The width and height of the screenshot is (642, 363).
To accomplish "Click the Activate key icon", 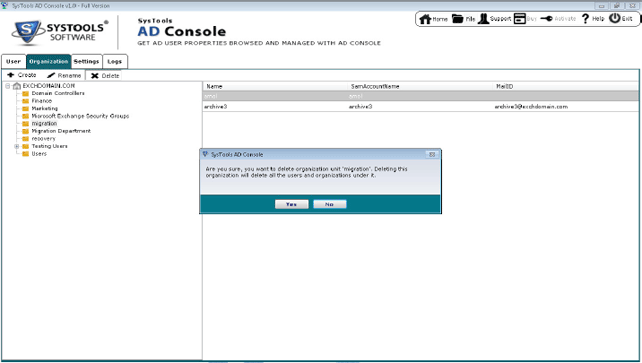I will tap(546, 19).
